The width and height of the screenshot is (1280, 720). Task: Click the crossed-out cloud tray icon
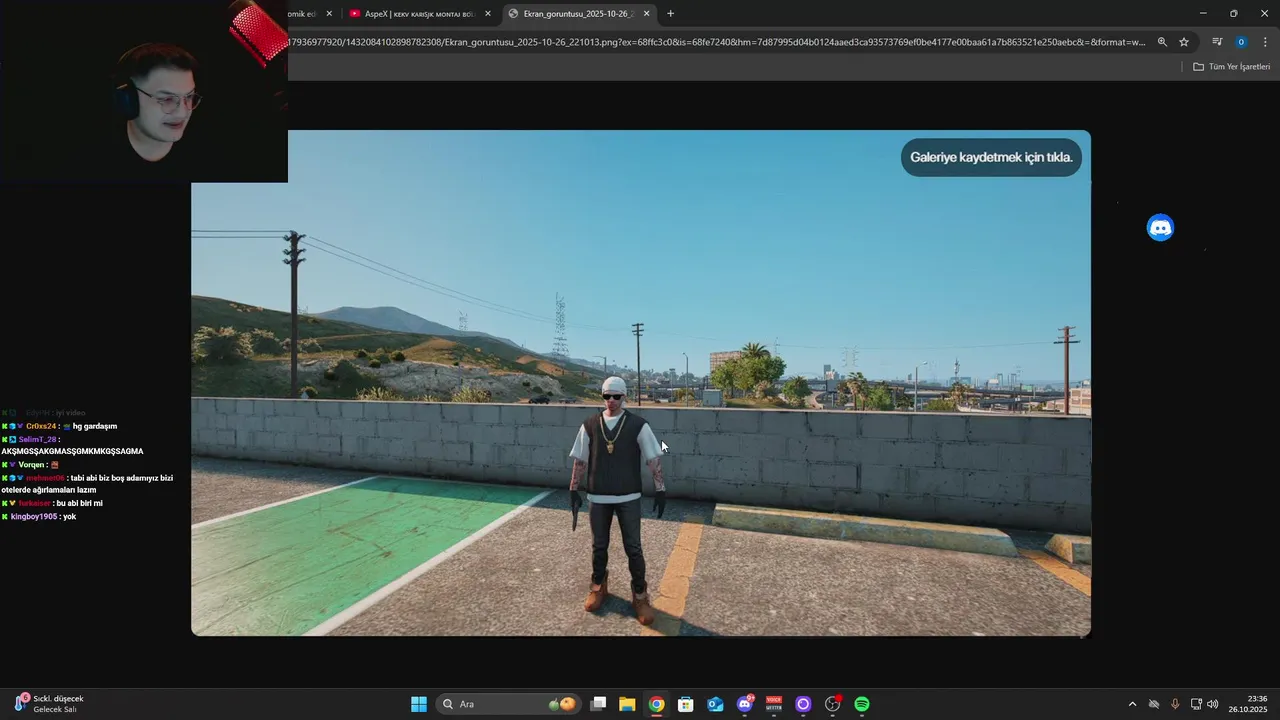point(1153,704)
